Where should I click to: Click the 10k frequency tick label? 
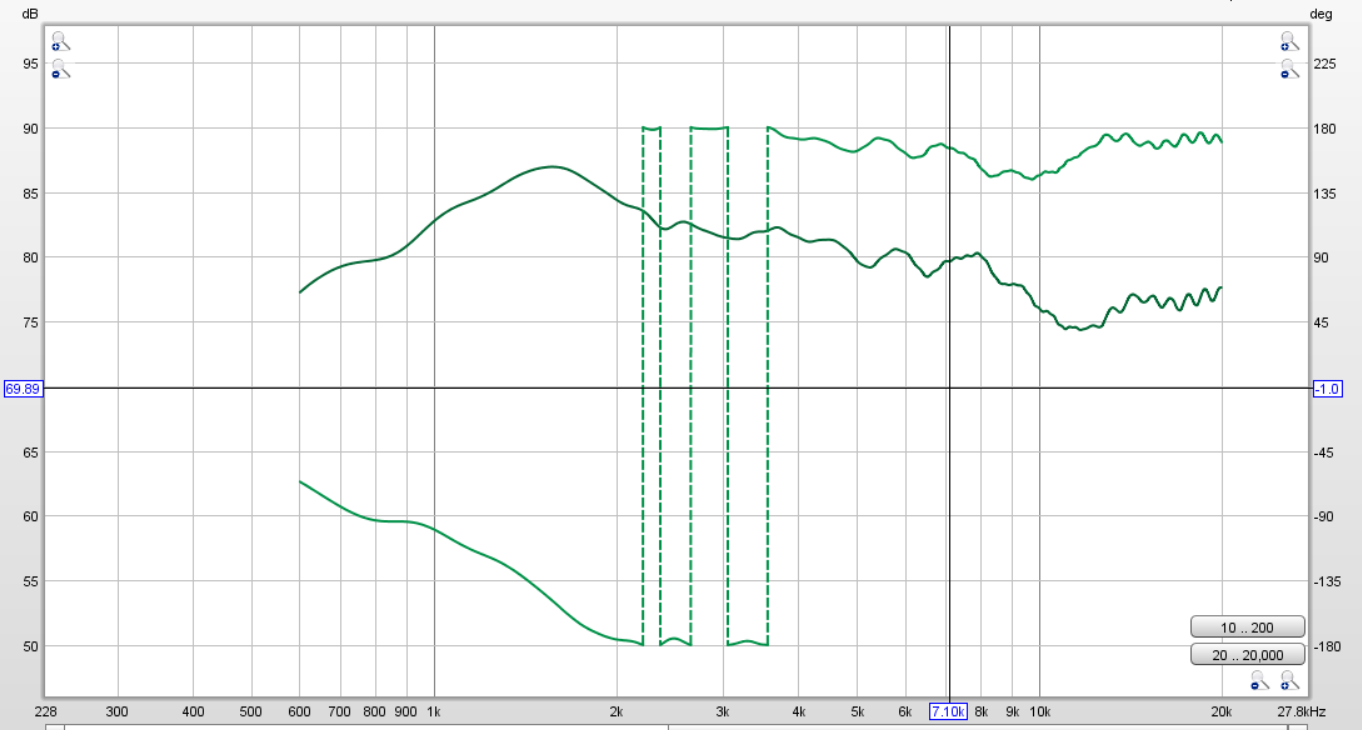click(1040, 712)
